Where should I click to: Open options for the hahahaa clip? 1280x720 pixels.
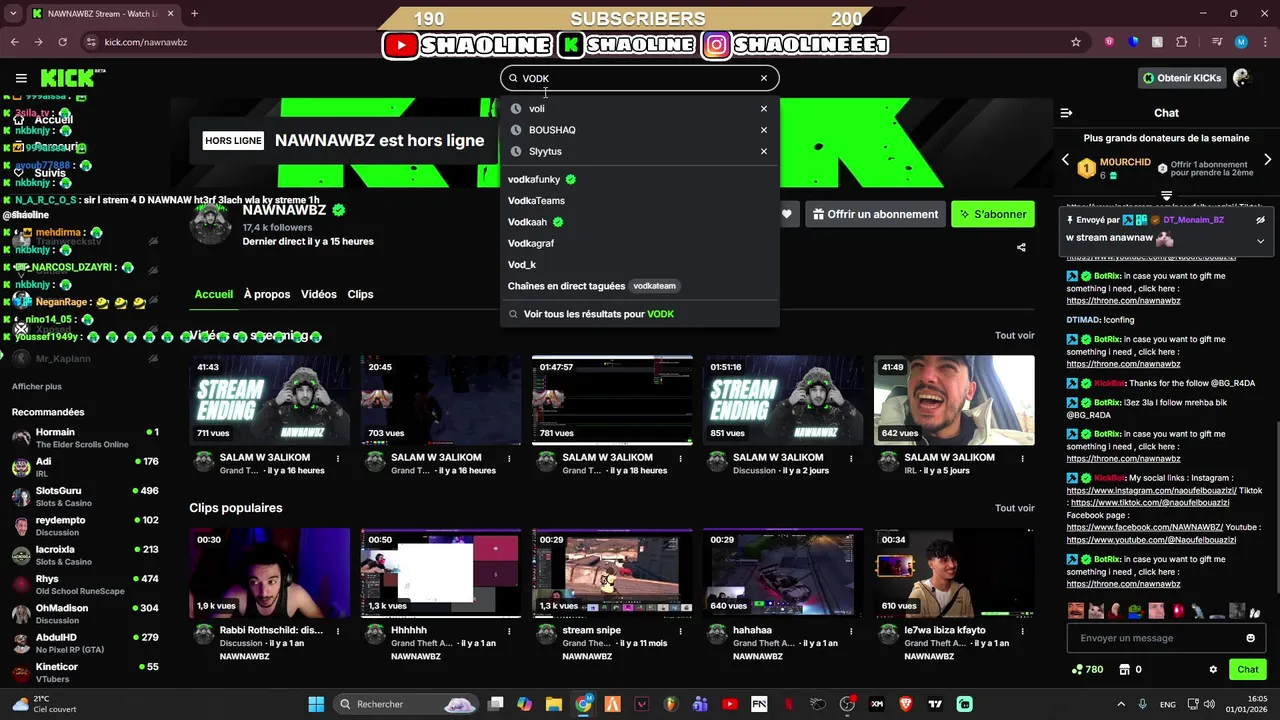[851, 631]
